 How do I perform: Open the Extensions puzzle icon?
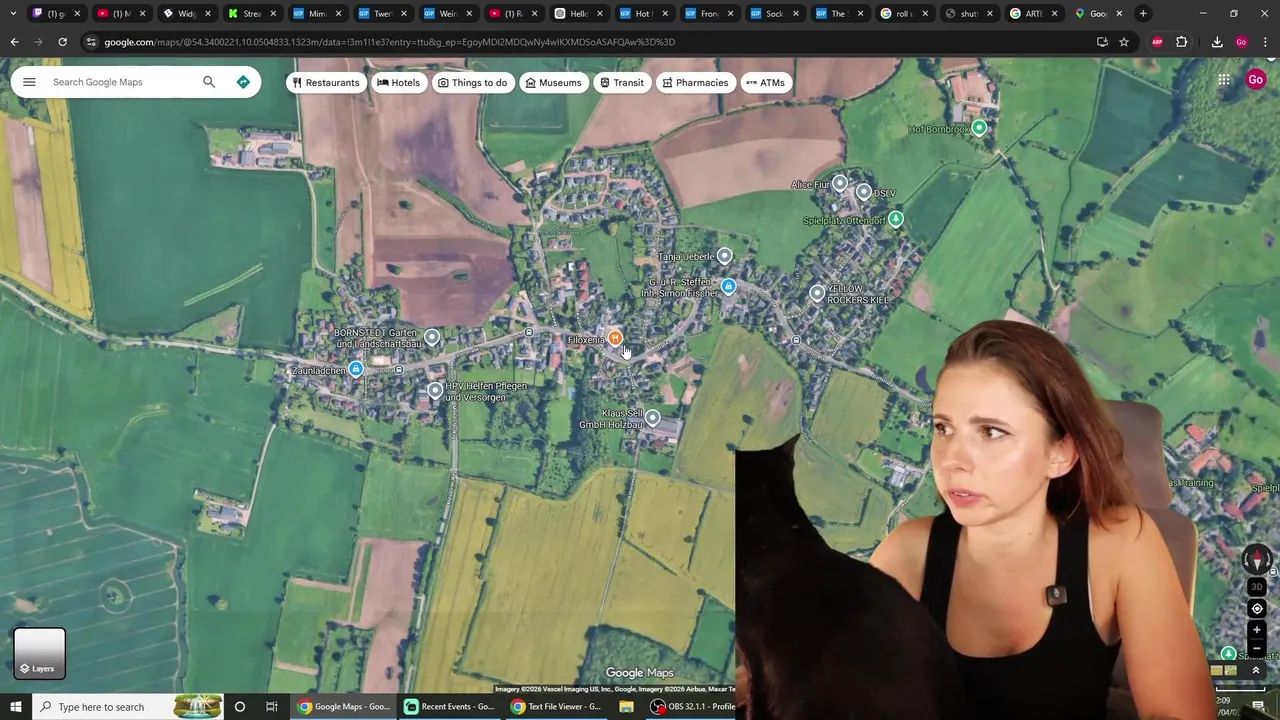click(x=1182, y=42)
